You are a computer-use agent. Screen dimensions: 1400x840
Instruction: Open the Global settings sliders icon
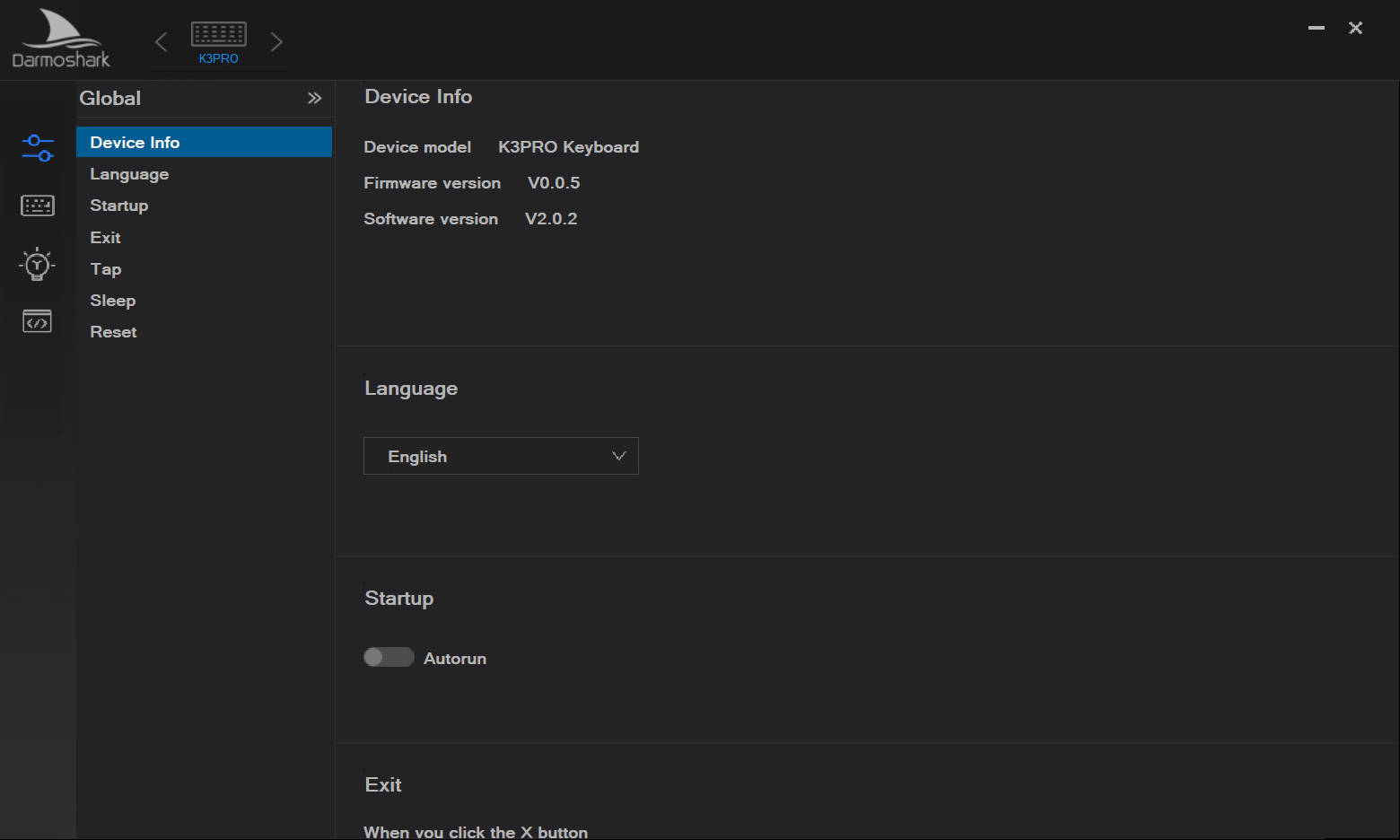38,148
